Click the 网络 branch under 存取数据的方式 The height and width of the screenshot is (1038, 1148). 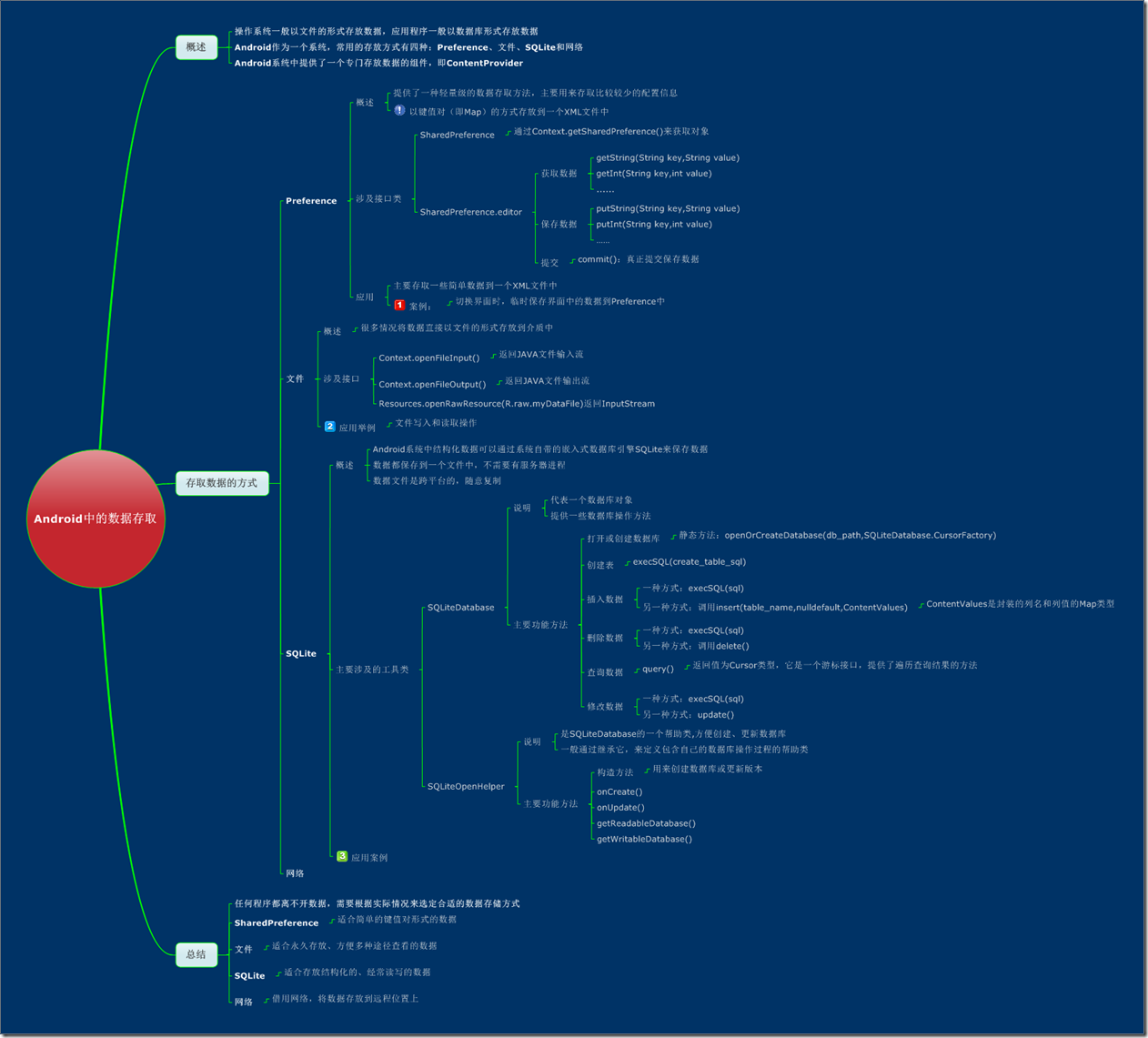click(295, 873)
